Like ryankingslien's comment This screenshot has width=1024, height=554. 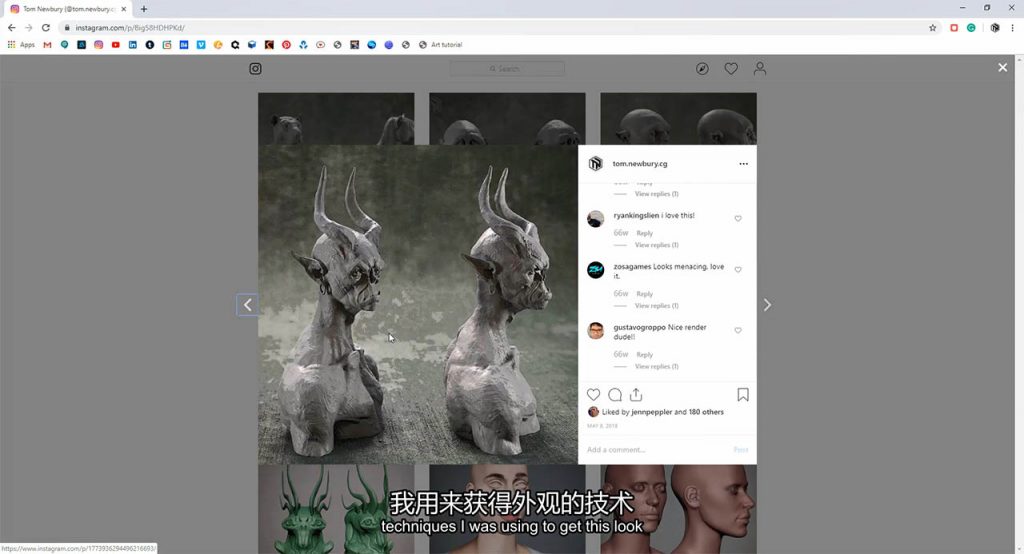(x=738, y=218)
